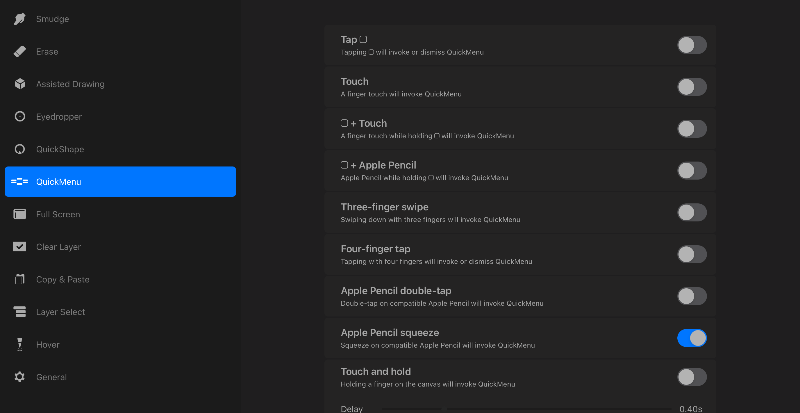Select the QuickMenu sidebar item

tap(120, 182)
